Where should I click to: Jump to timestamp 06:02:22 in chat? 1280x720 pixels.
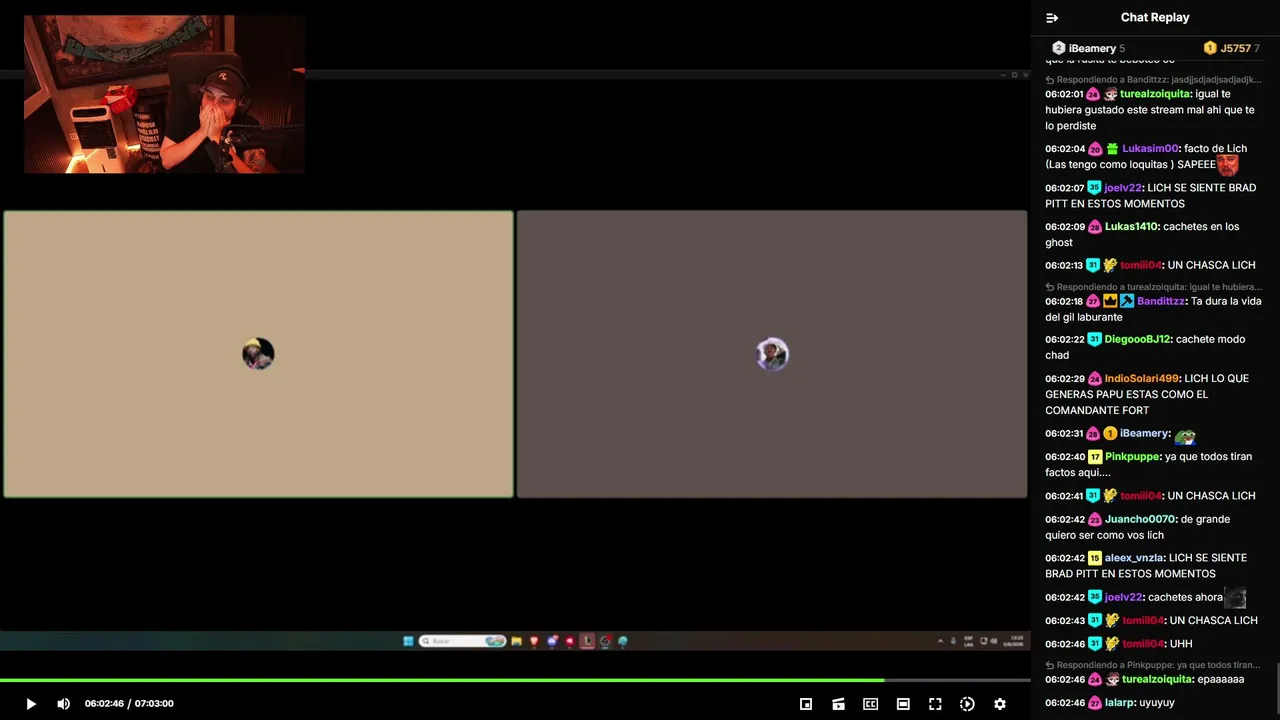(x=1065, y=340)
